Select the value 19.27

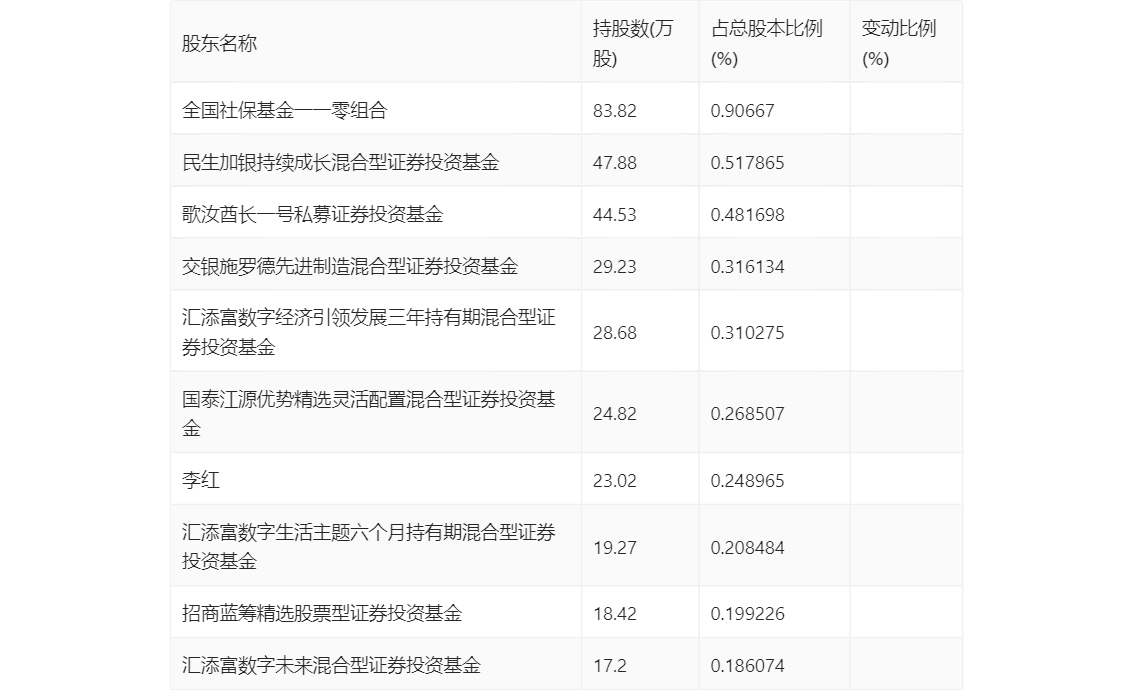coord(615,548)
